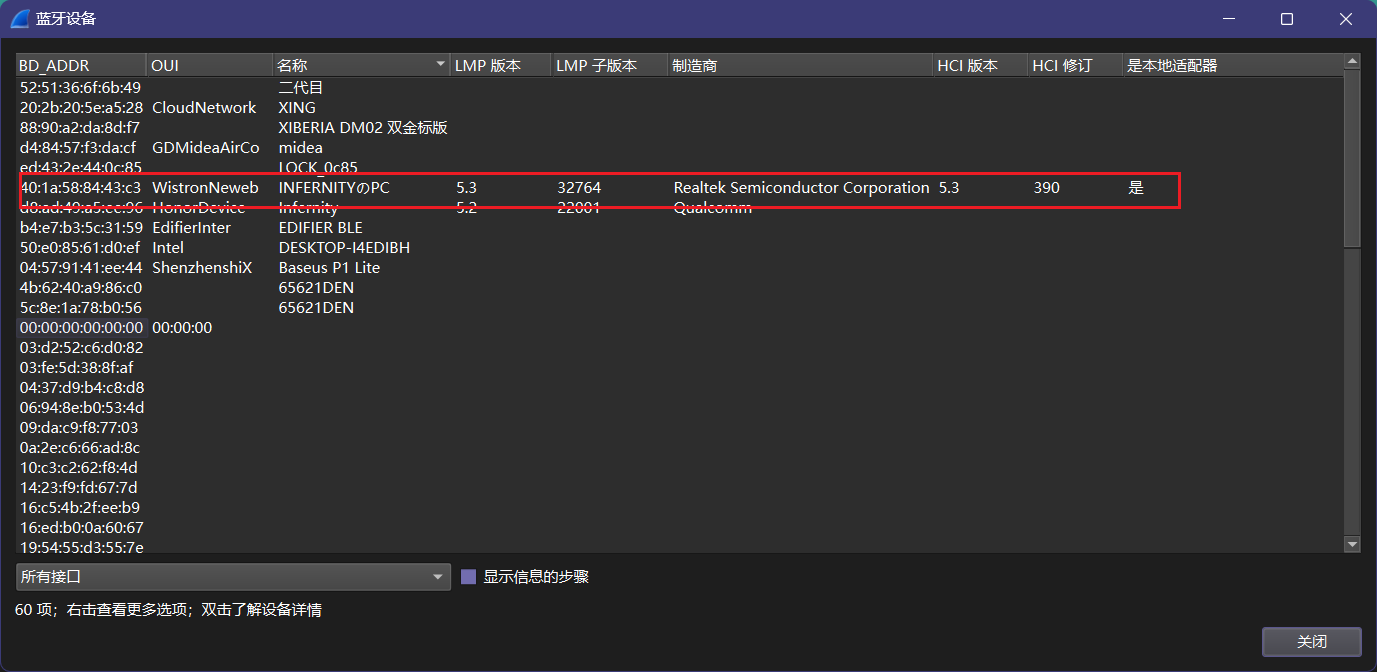The height and width of the screenshot is (672, 1377).
Task: Select the EDIFIER BLE device row
Action: coord(320,228)
